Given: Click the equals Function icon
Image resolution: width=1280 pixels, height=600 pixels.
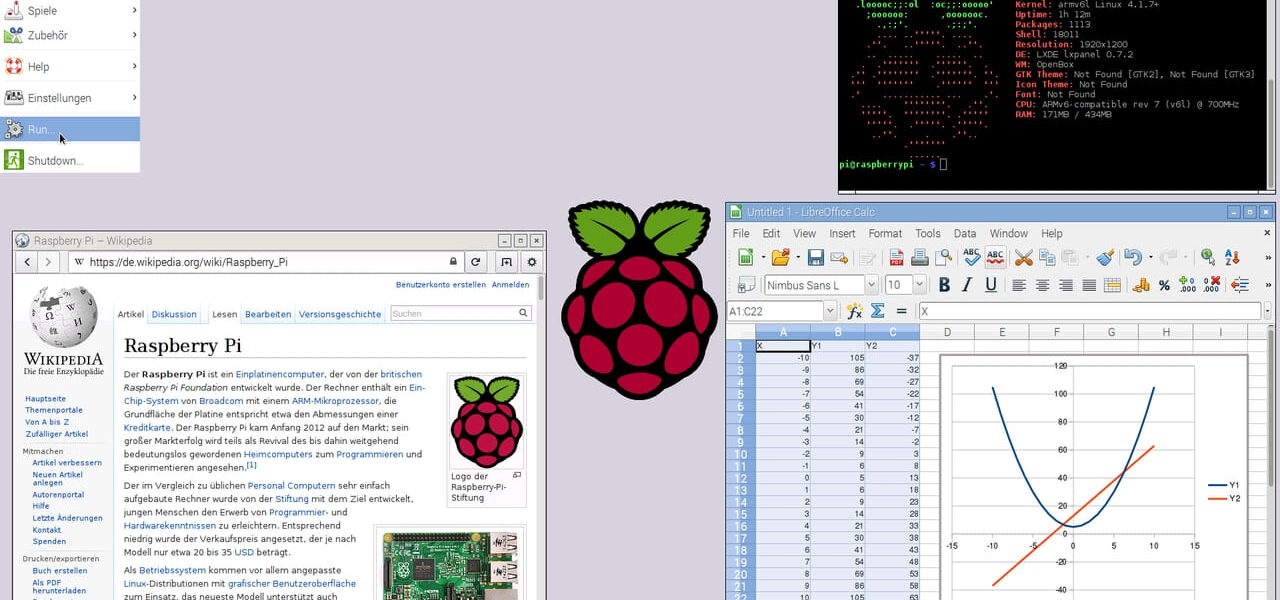Looking at the screenshot, I should click(902, 312).
